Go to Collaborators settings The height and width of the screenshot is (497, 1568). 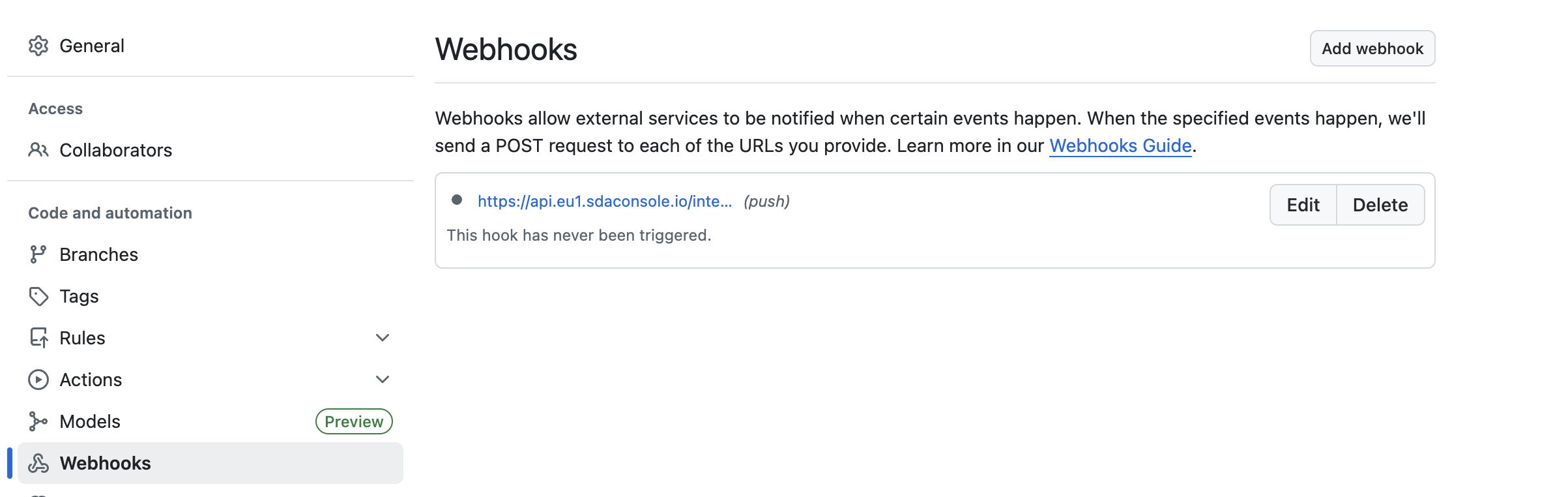[115, 150]
